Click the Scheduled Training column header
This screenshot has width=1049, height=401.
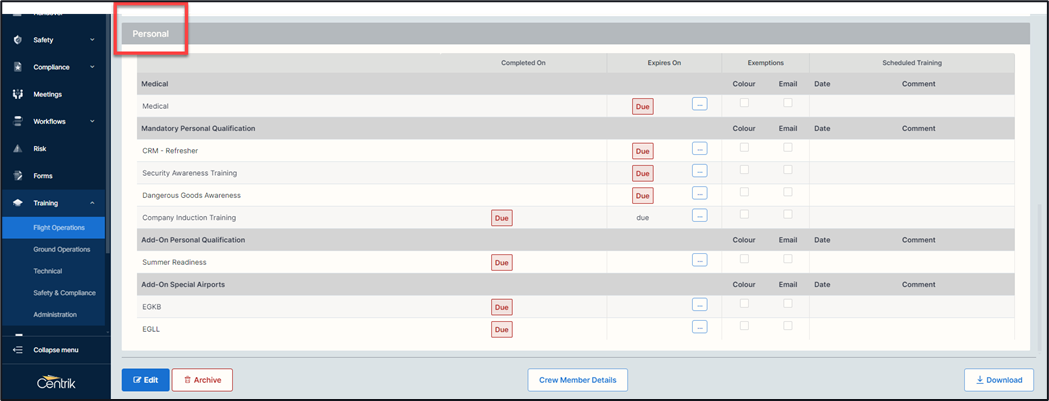point(912,63)
